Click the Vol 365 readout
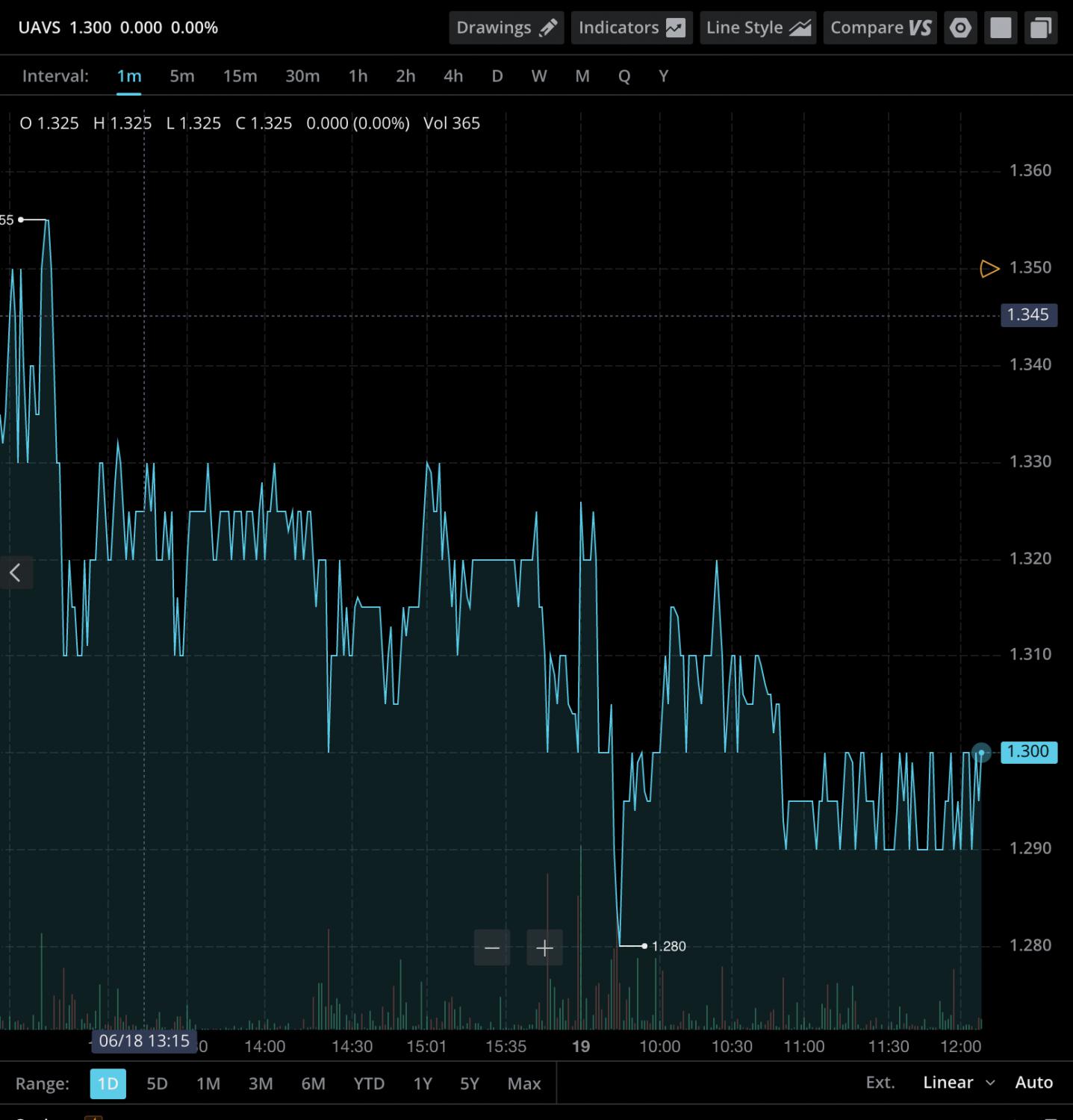Screen dimensions: 1073x1120 pyautogui.click(x=452, y=124)
